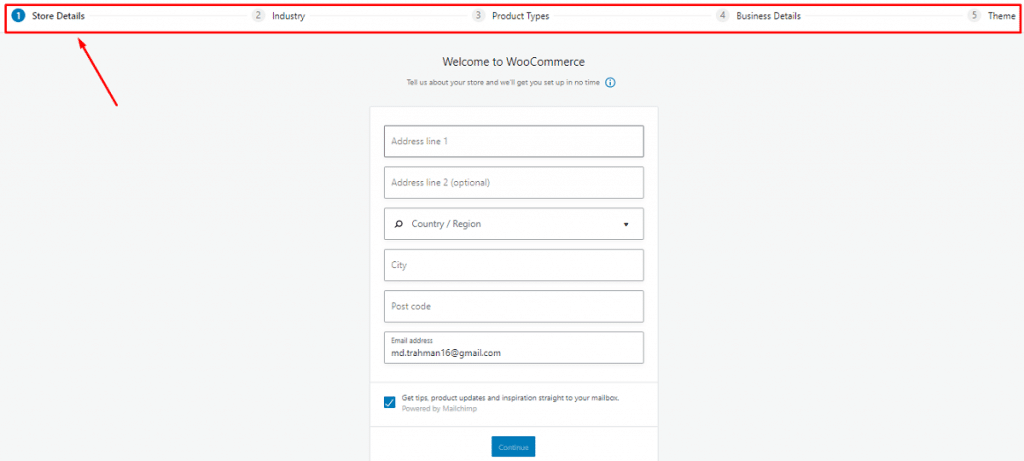Image resolution: width=1024 pixels, height=461 pixels.
Task: Open the Business Details step label
Action: [769, 16]
